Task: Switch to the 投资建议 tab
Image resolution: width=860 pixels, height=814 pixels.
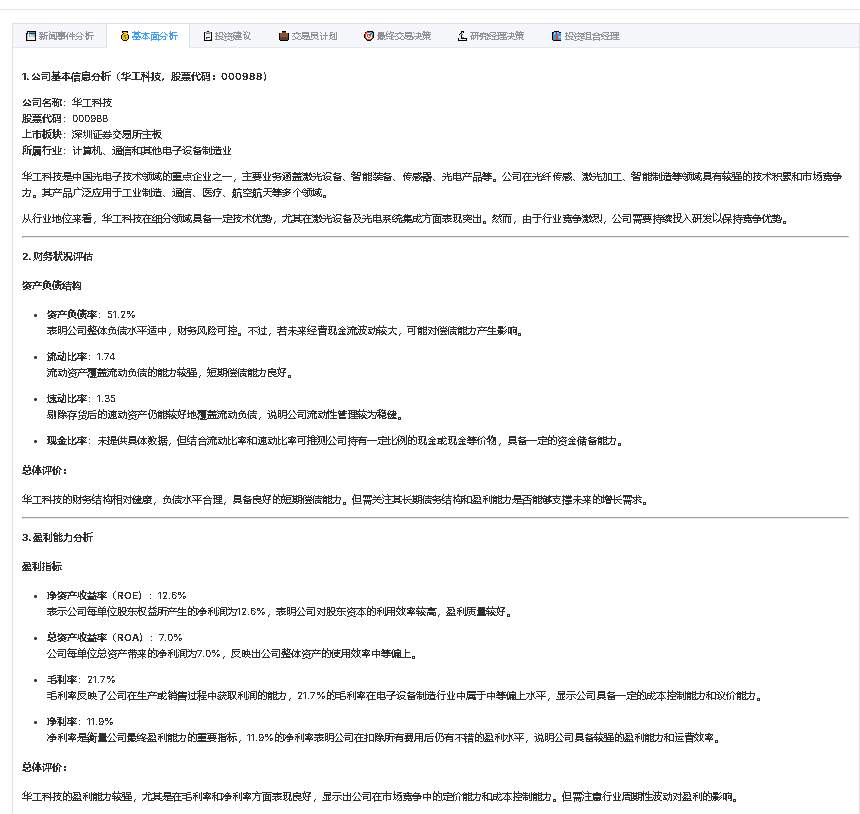Action: 227,36
